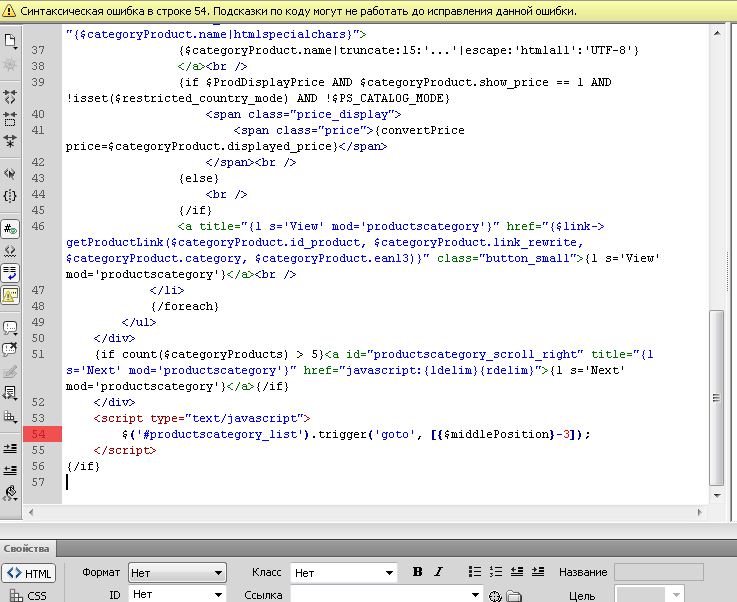Open the Ссылка dropdown arrow
Screen dimensions: 737x602
click(x=475, y=595)
